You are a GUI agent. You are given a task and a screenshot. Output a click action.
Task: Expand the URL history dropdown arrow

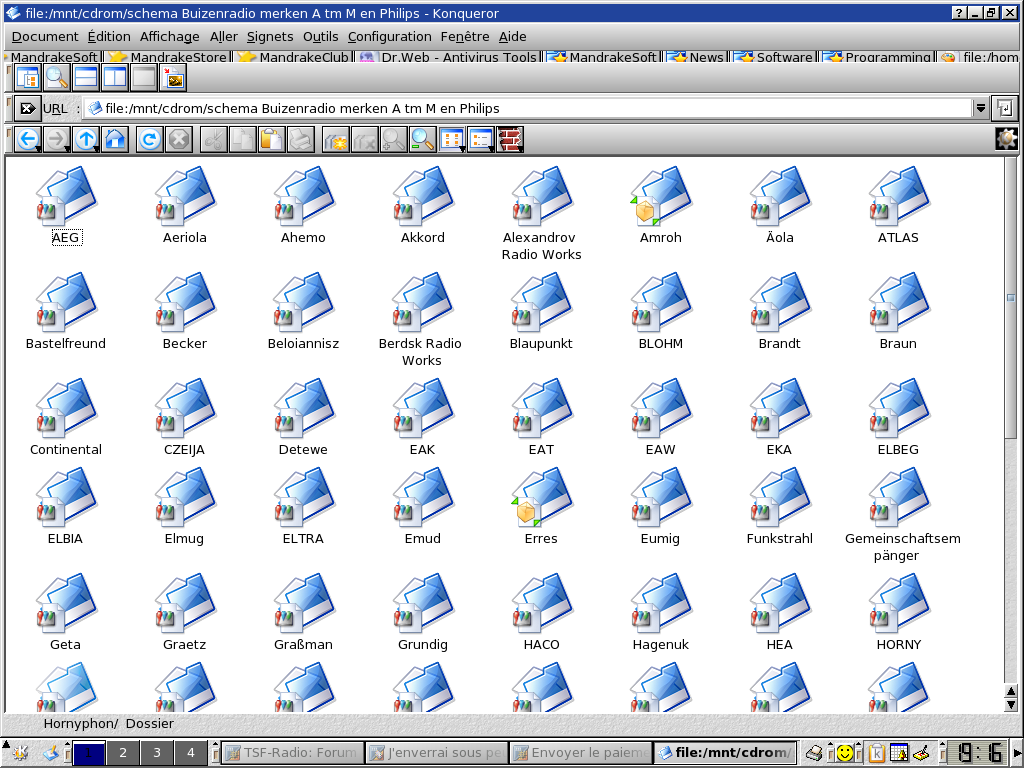click(x=980, y=108)
